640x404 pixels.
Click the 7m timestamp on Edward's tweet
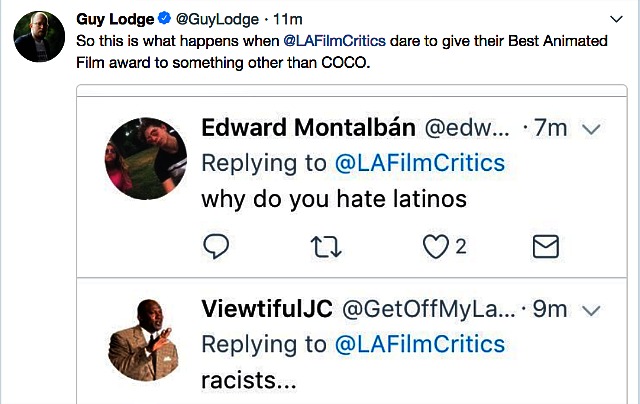(x=549, y=129)
